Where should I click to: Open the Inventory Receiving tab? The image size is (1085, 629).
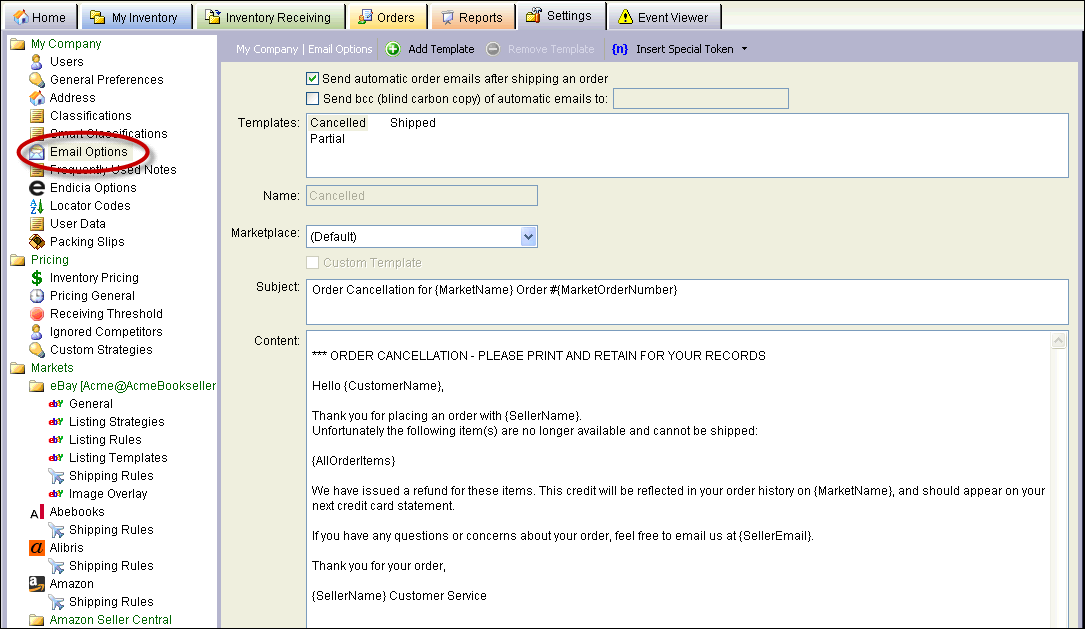point(270,17)
